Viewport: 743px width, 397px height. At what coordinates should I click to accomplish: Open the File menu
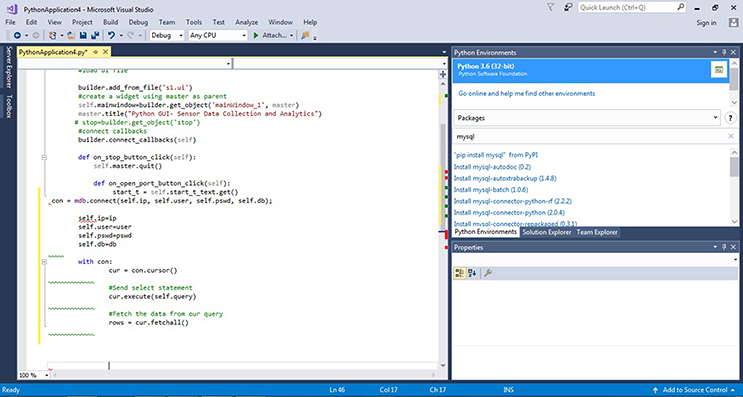[x=10, y=22]
